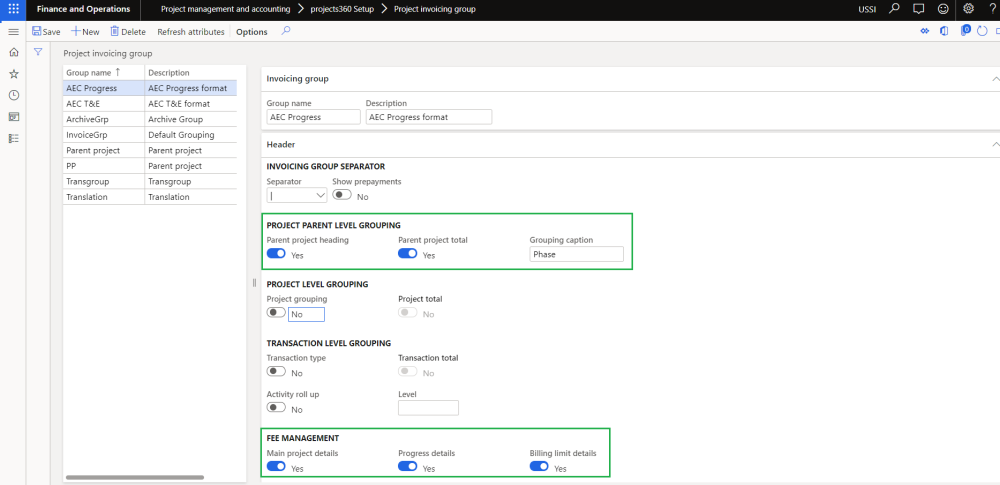Click the feedback smiley face icon

click(942, 9)
